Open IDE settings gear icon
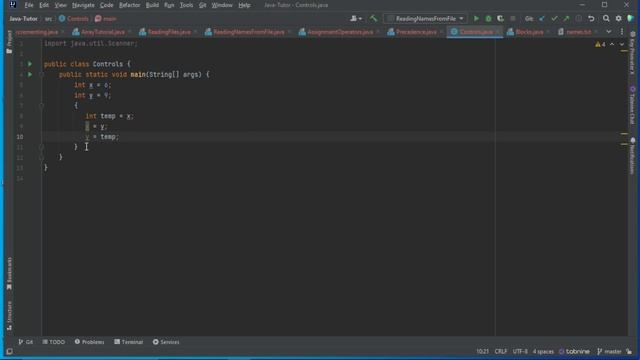The height and width of the screenshot is (360, 640). [x=618, y=19]
